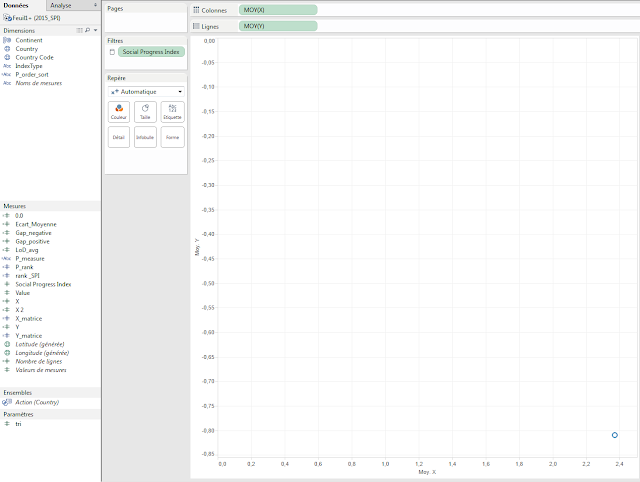
Task: Click the MOY(X) pill on Colonnes
Action: click(278, 10)
